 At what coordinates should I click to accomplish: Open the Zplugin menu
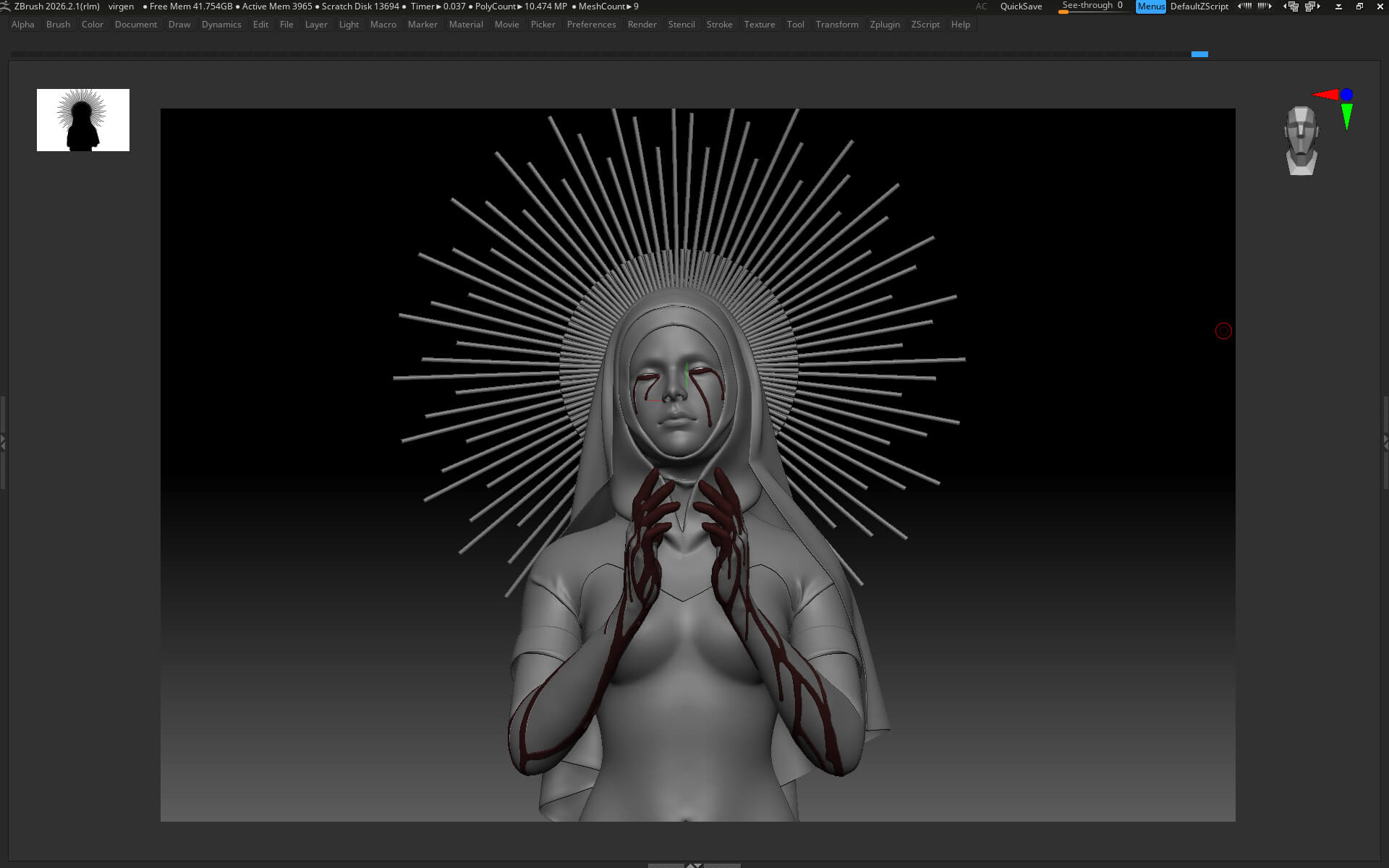point(885,25)
